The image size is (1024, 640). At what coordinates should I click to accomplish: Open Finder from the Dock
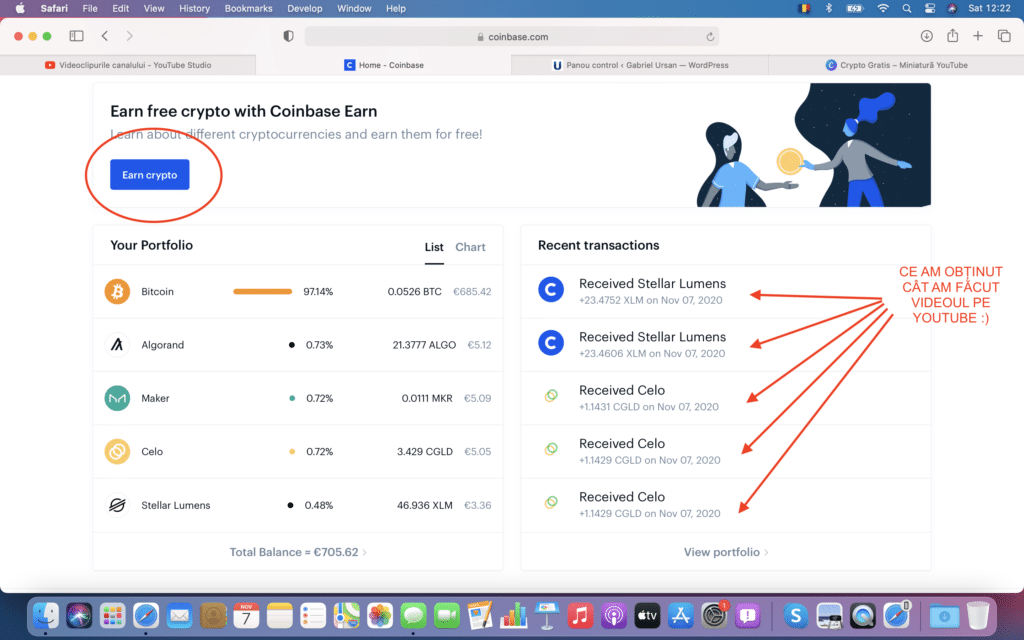[46, 615]
